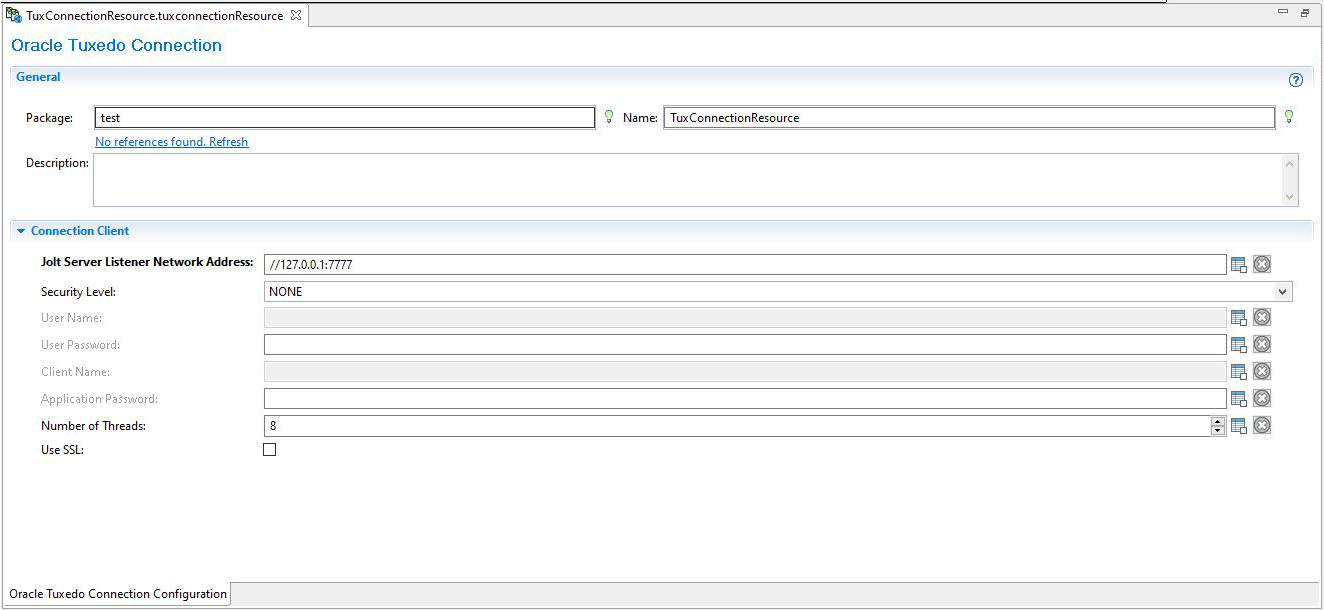The height and width of the screenshot is (610, 1324).
Task: Open module property picker for Jolt Server Listener Network Address
Action: click(1239, 264)
